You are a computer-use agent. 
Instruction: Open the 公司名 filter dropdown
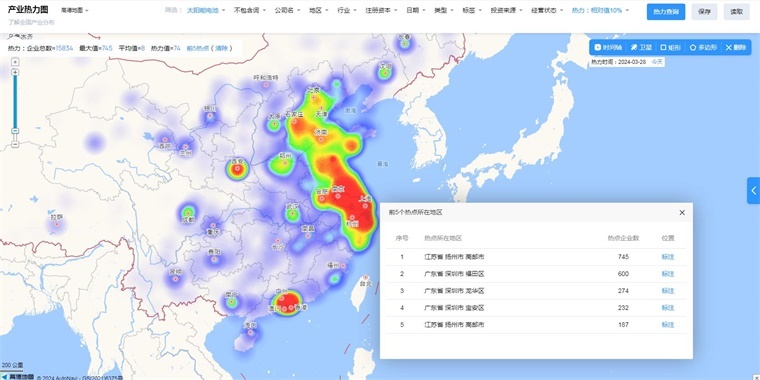coord(287,10)
